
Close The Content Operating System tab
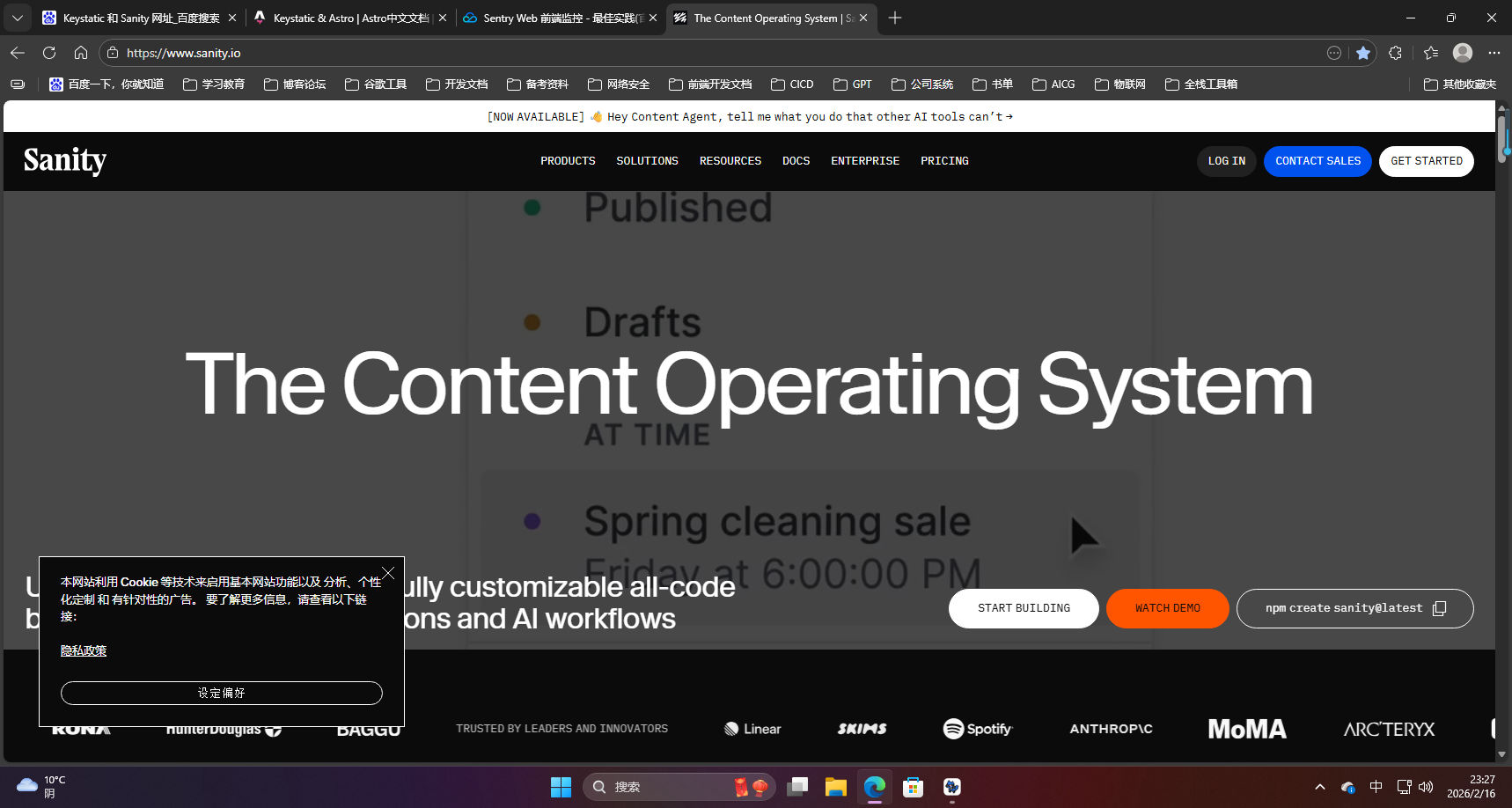863,18
